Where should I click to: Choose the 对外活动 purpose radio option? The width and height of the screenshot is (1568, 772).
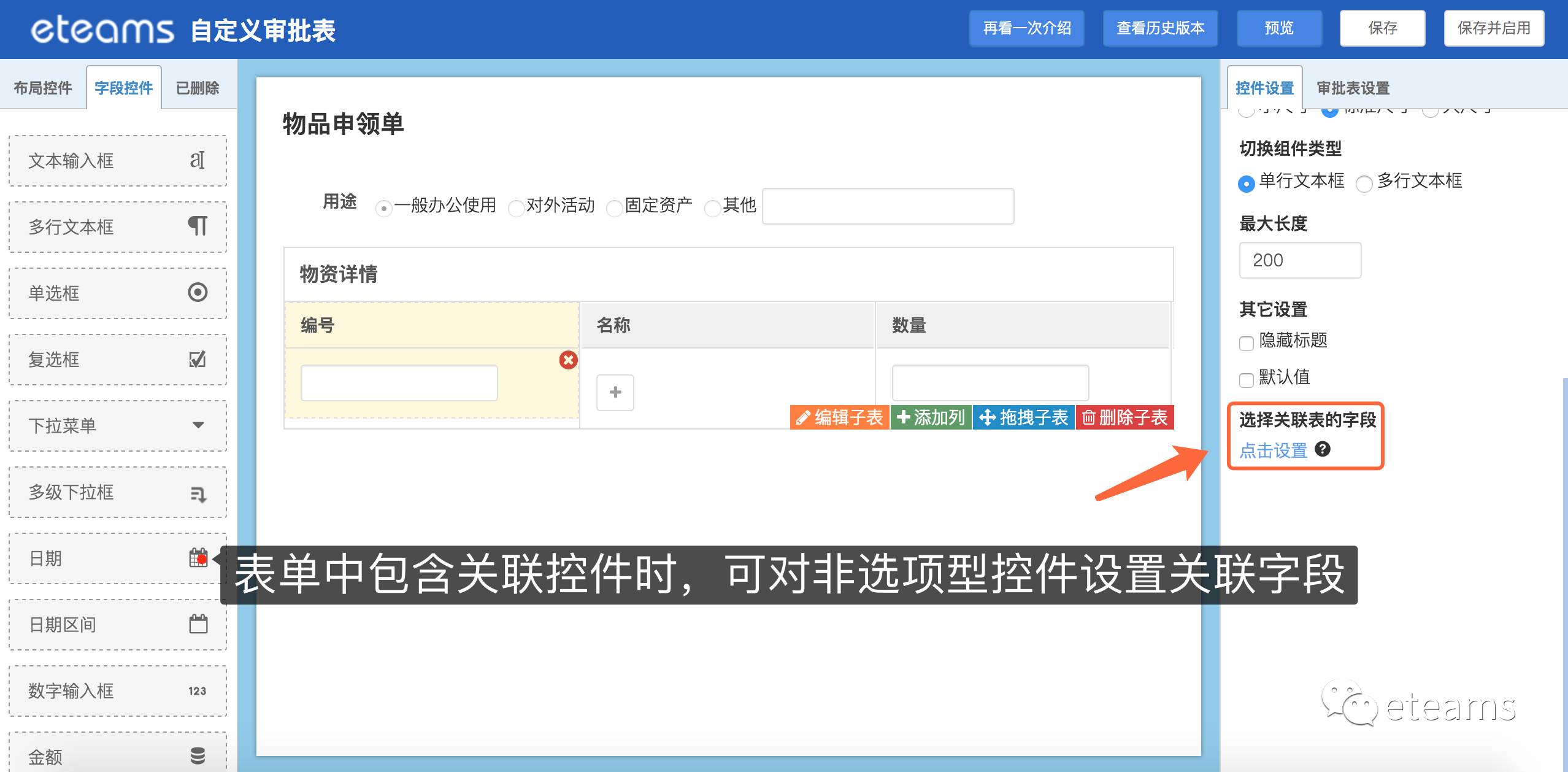(517, 209)
